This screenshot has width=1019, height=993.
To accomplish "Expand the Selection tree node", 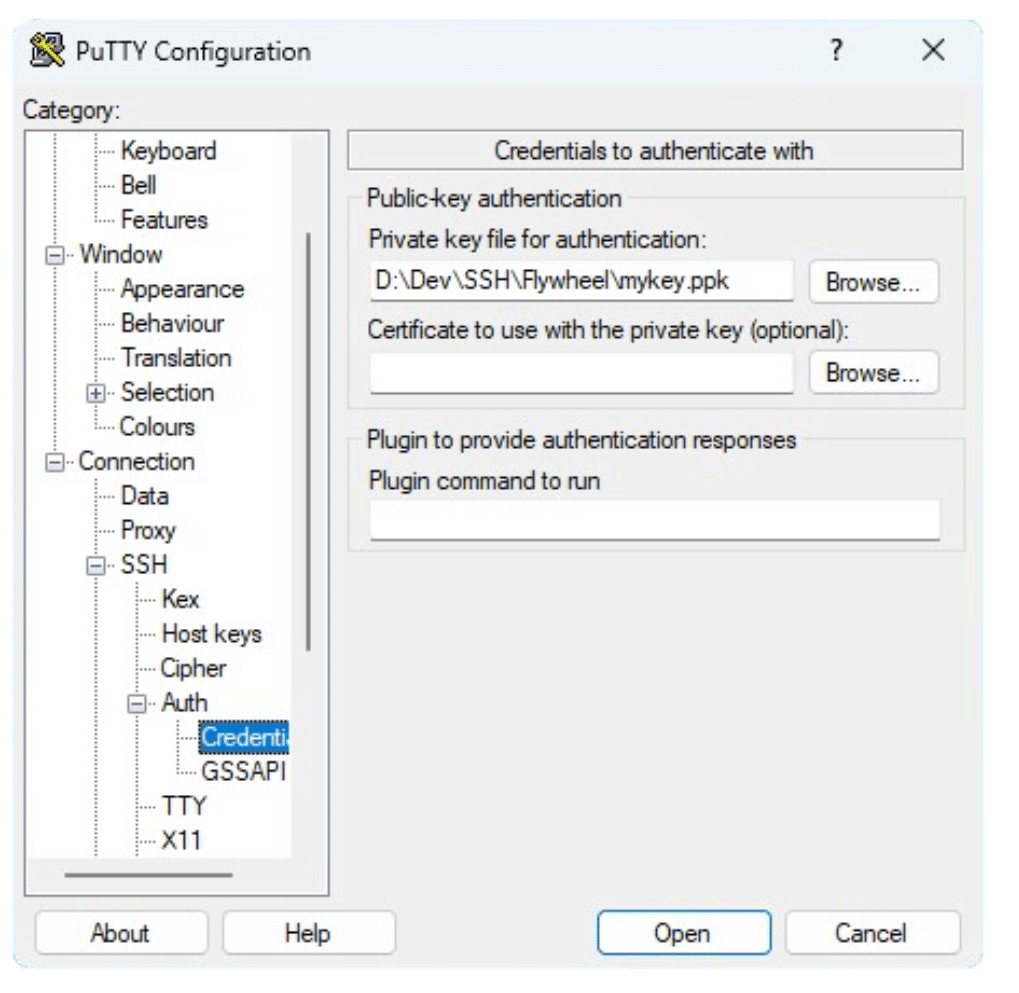I will click(96, 393).
